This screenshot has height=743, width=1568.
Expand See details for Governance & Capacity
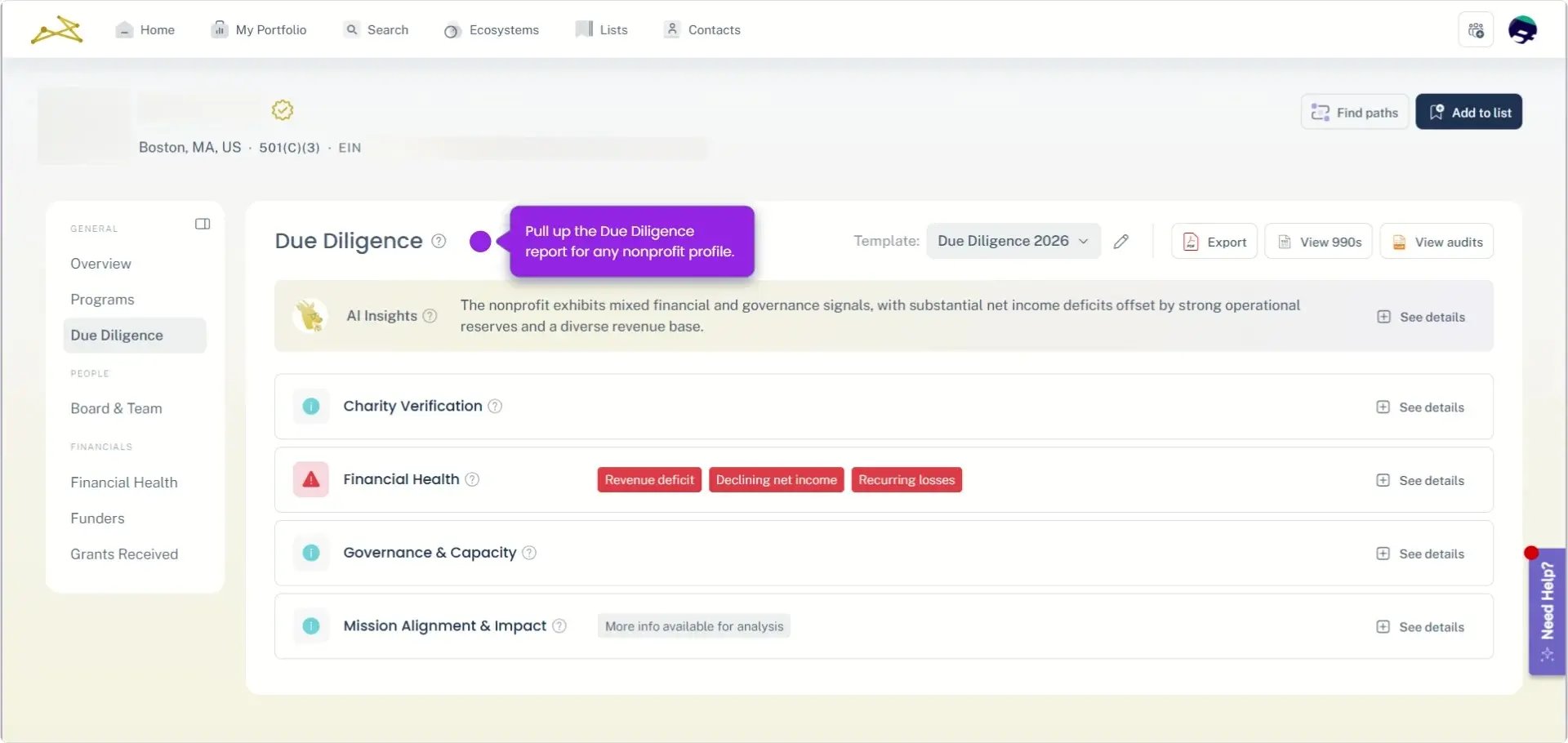tap(1420, 554)
